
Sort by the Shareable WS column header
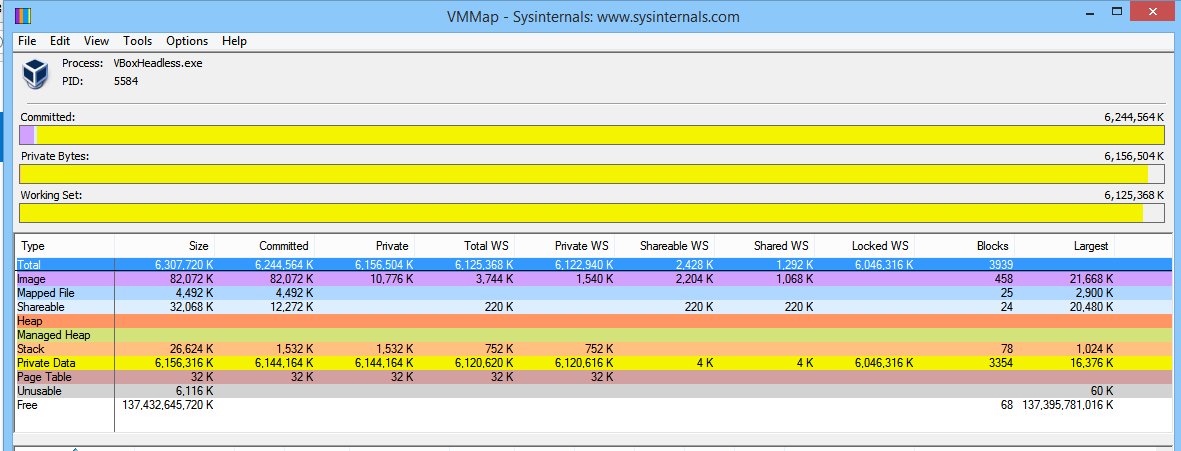coord(665,245)
